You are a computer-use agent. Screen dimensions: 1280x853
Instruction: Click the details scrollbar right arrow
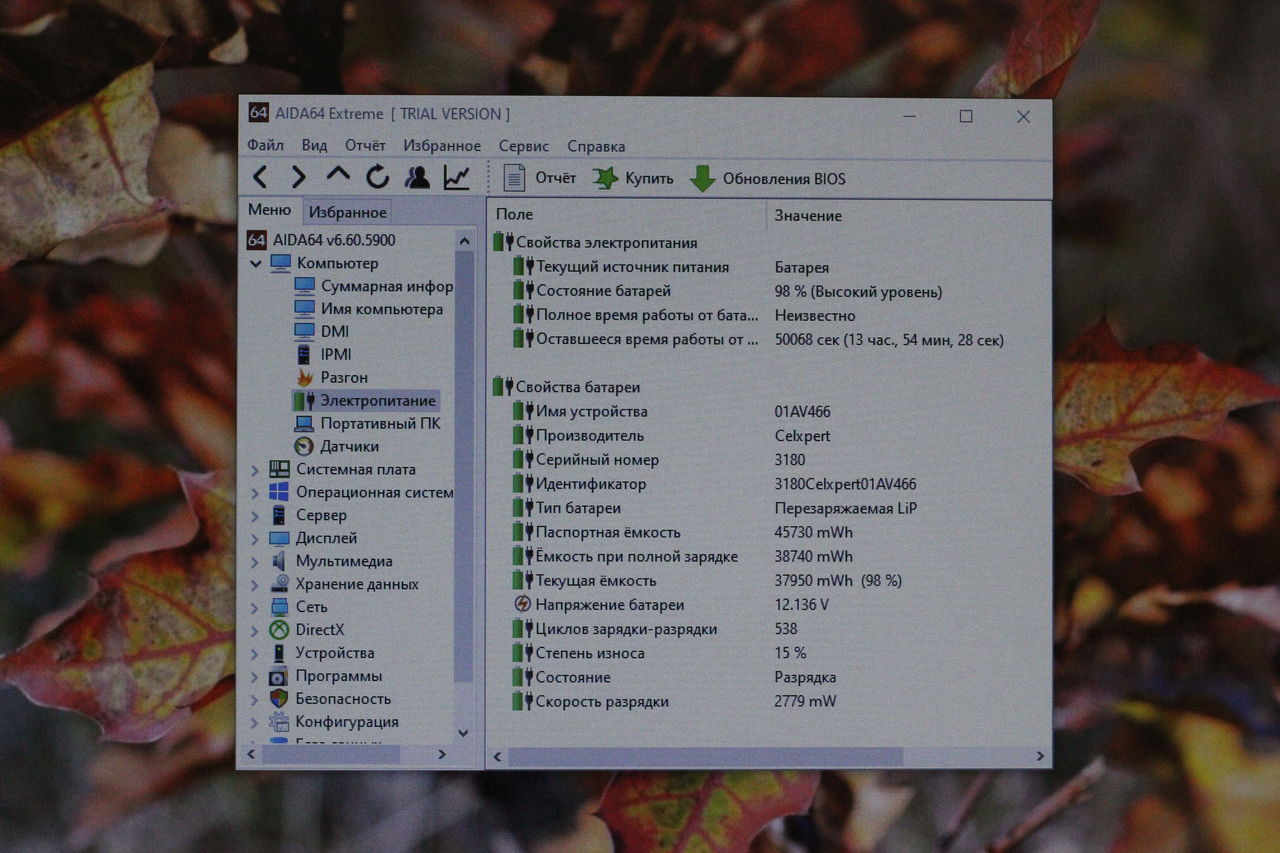click(1039, 756)
